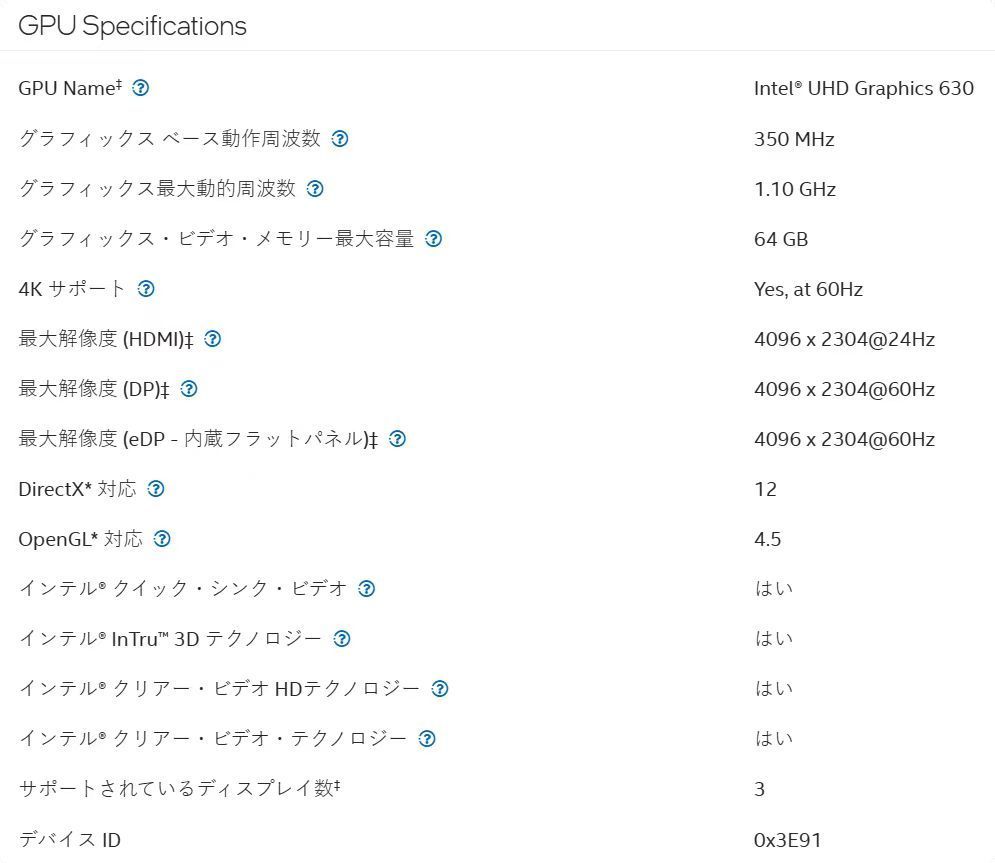Click the DirectX* 対応 help icon
The width and height of the screenshot is (995, 863).
(155, 489)
